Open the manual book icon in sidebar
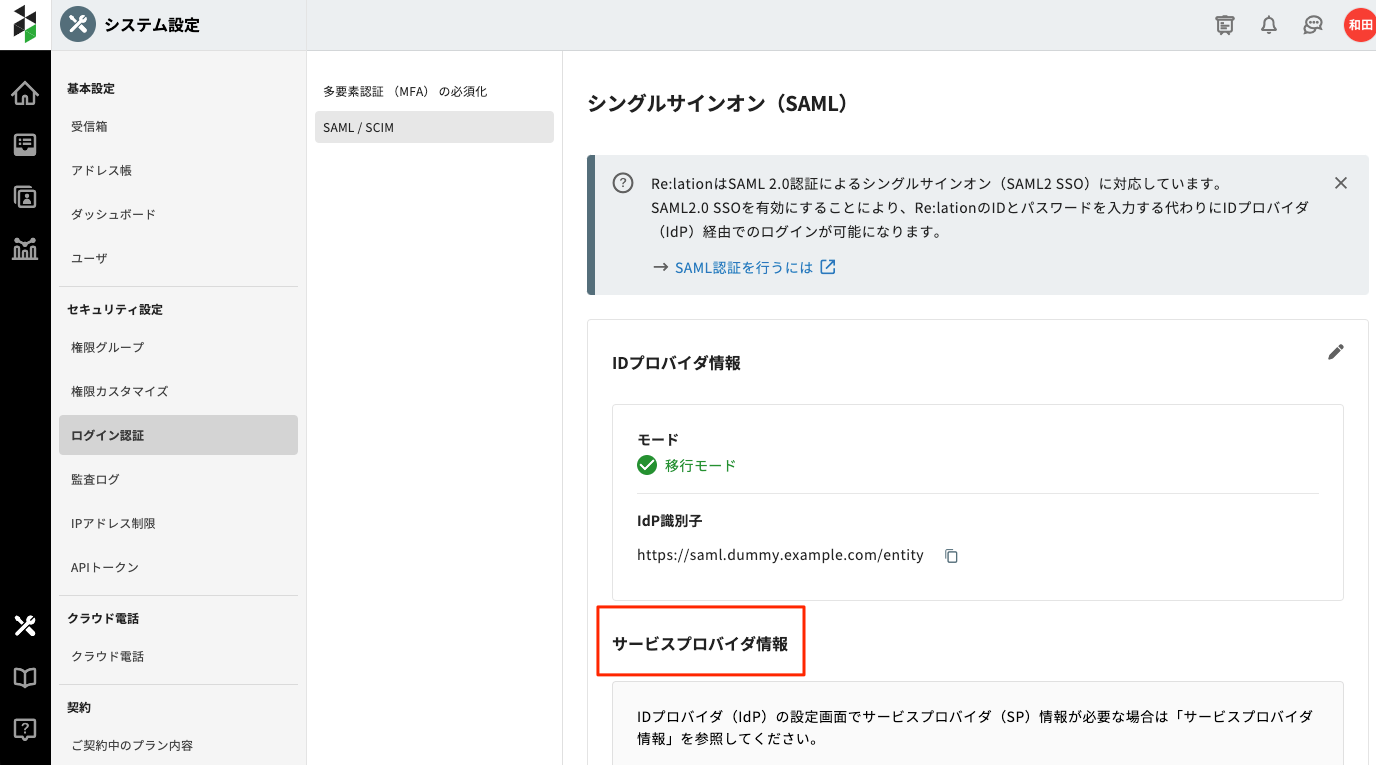 [25, 678]
